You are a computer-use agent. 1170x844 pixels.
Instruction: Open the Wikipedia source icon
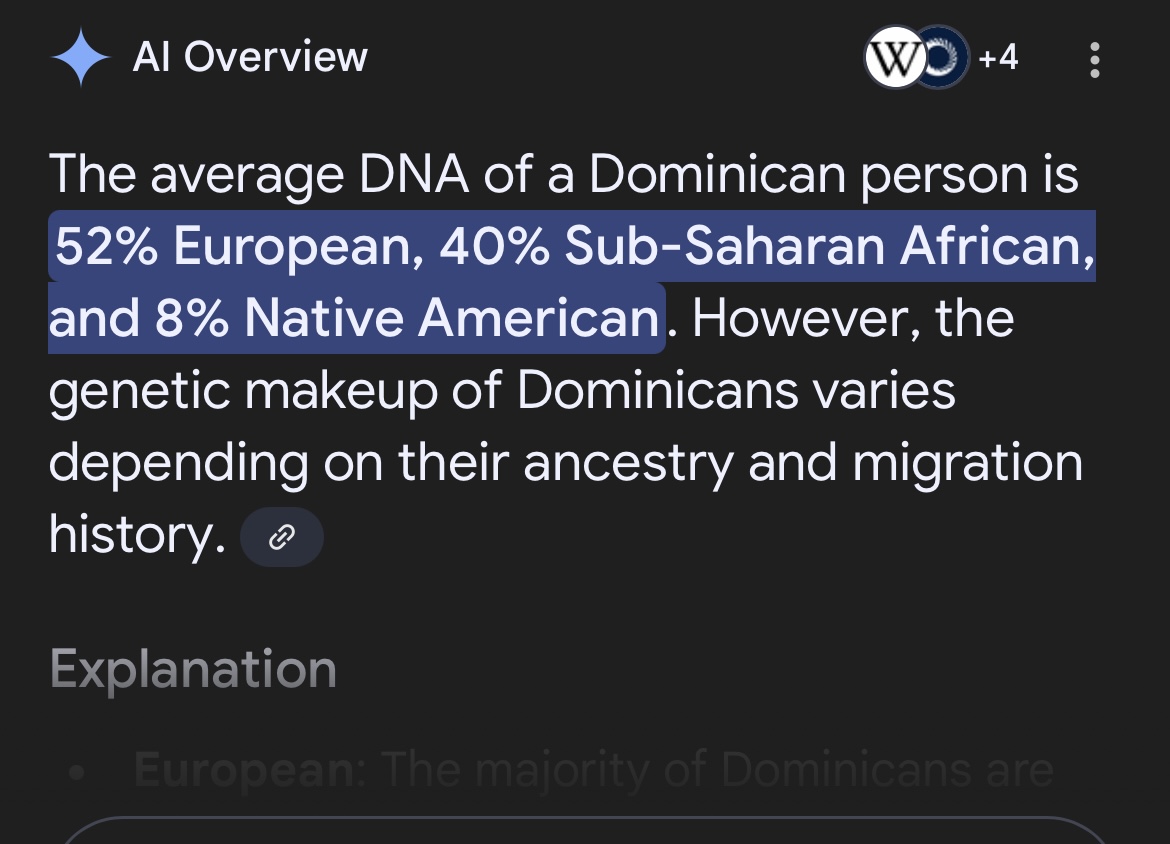(894, 58)
